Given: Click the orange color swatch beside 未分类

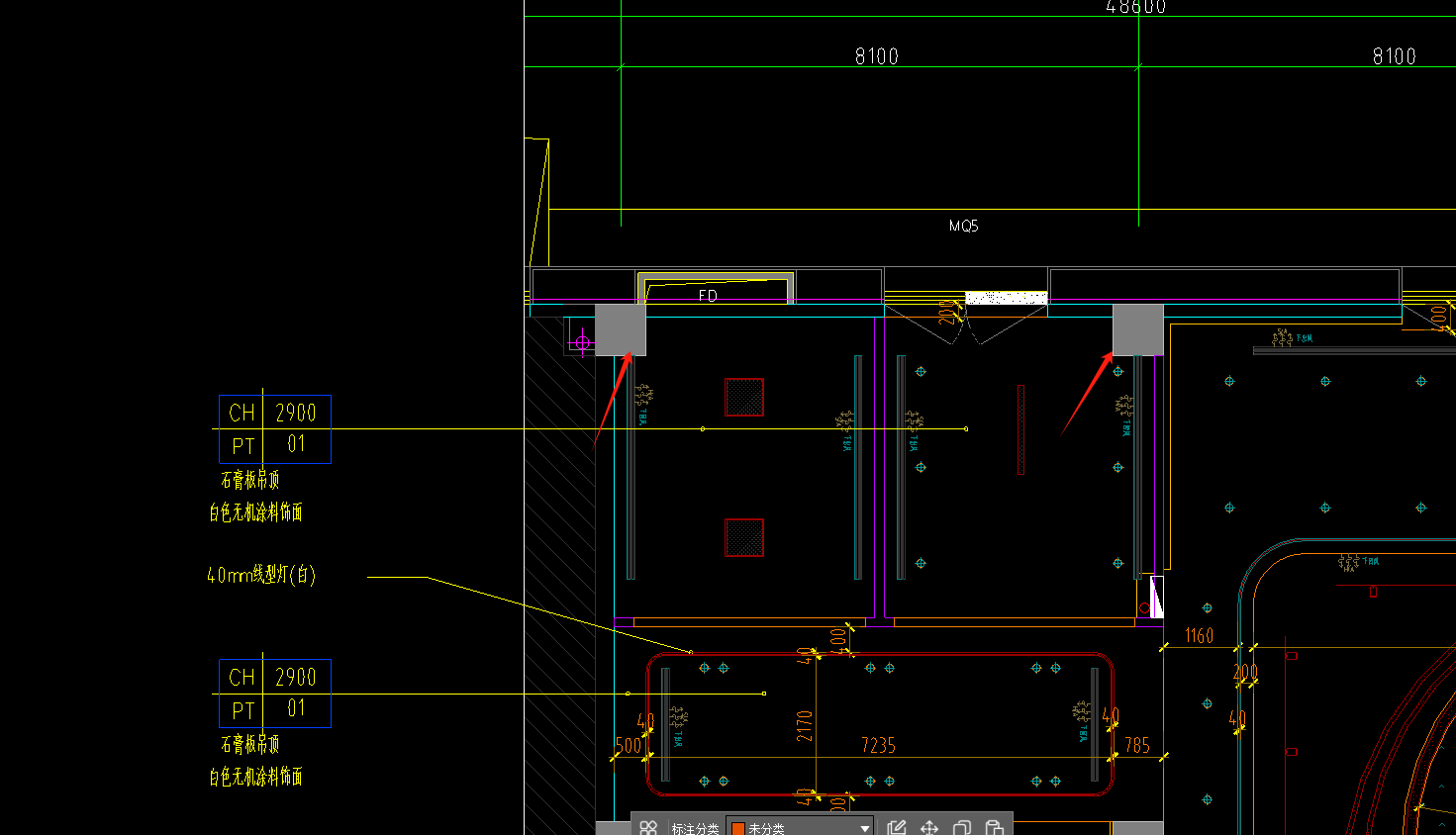Looking at the screenshot, I should tap(737, 829).
